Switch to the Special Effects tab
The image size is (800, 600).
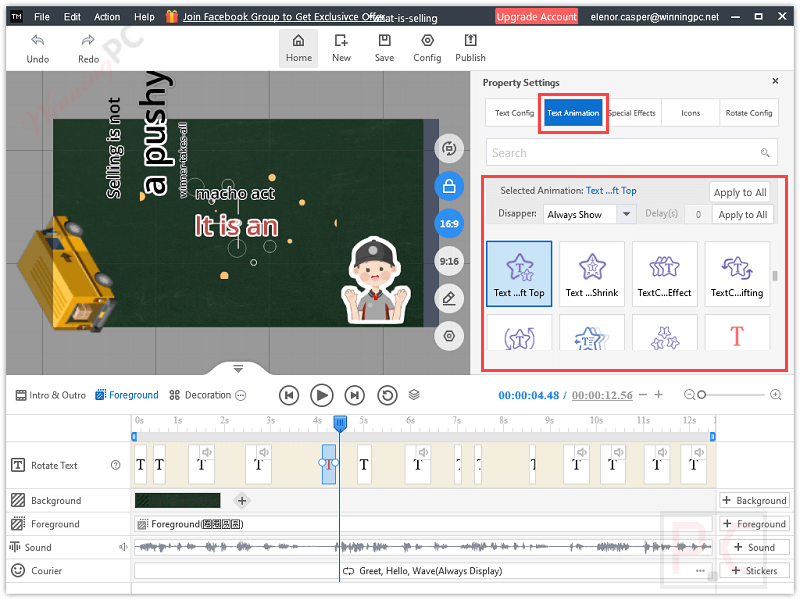632,113
